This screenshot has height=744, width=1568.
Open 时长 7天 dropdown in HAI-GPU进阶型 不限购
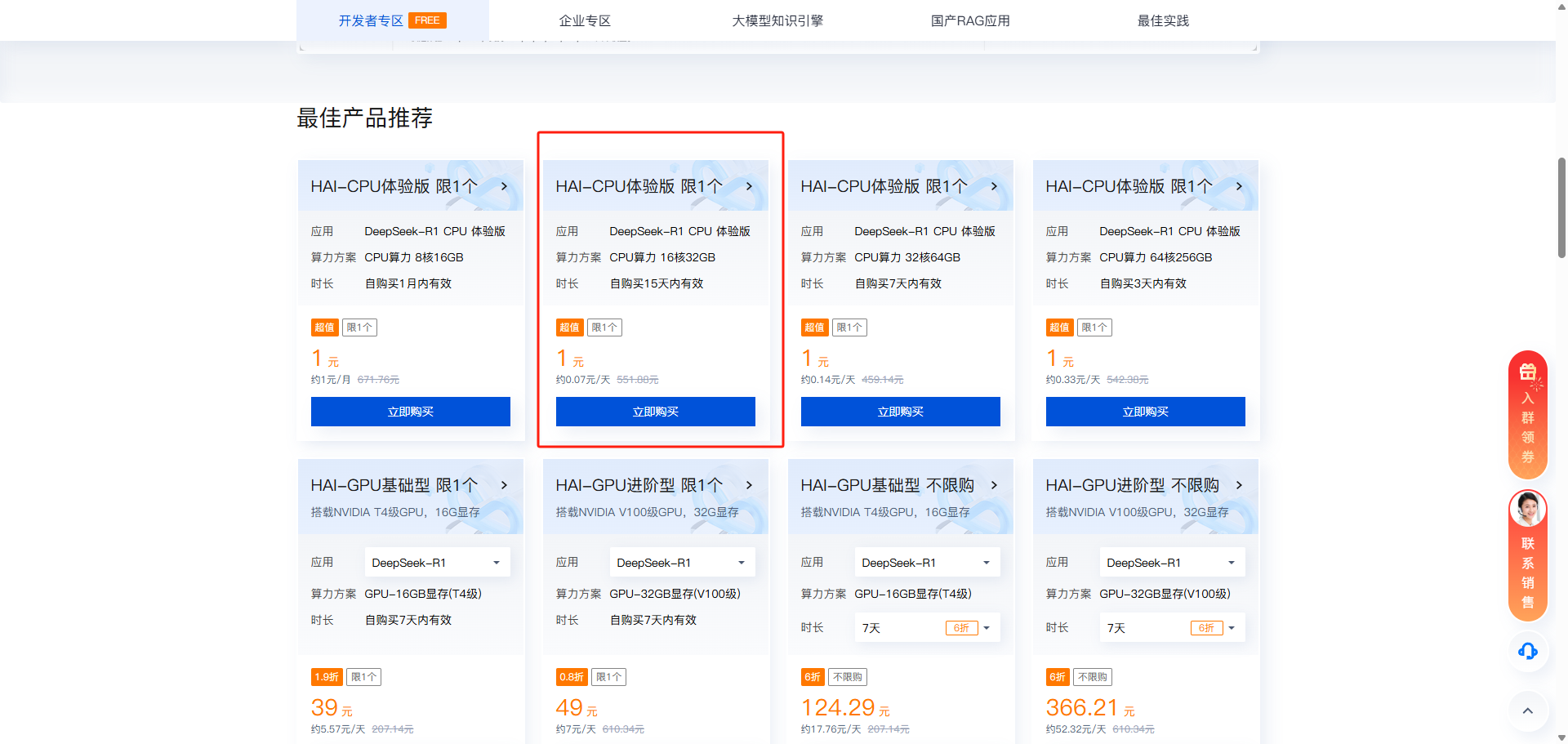pyautogui.click(x=1172, y=628)
